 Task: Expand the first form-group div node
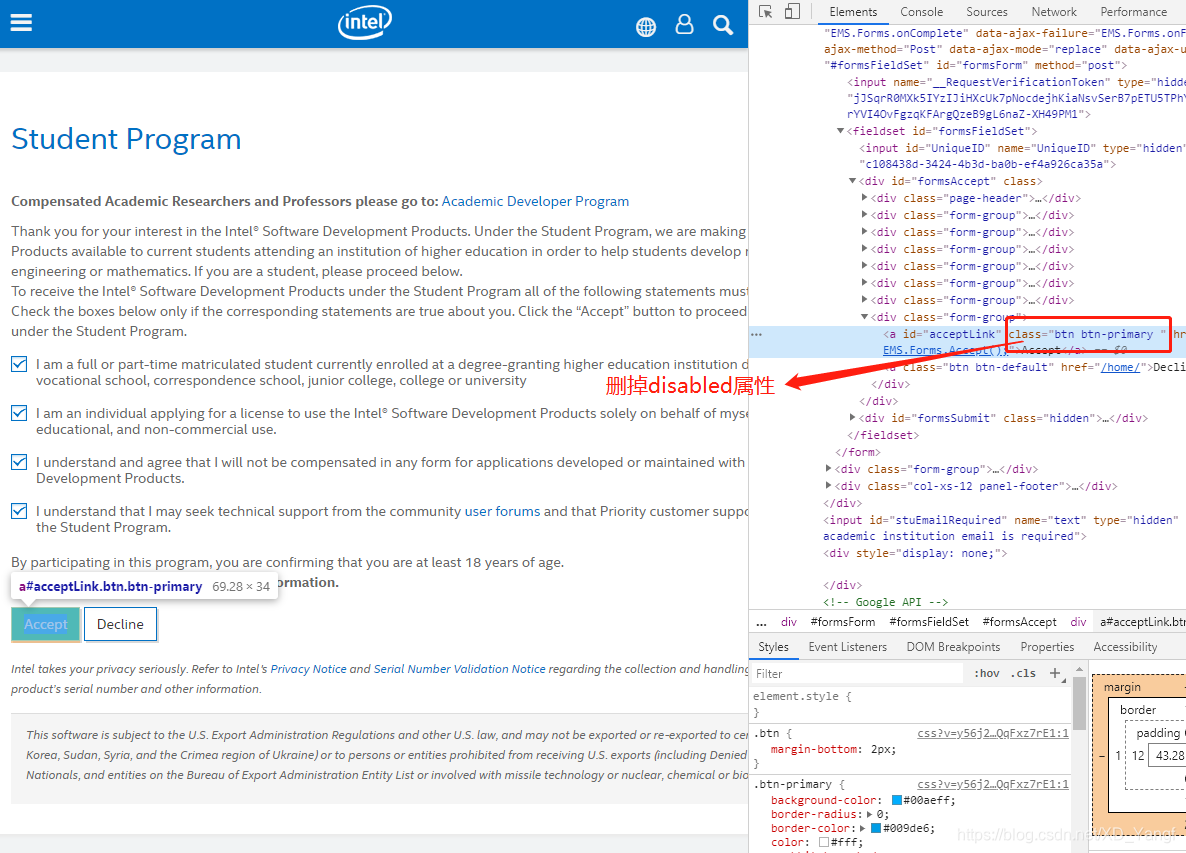pyautogui.click(x=865, y=215)
